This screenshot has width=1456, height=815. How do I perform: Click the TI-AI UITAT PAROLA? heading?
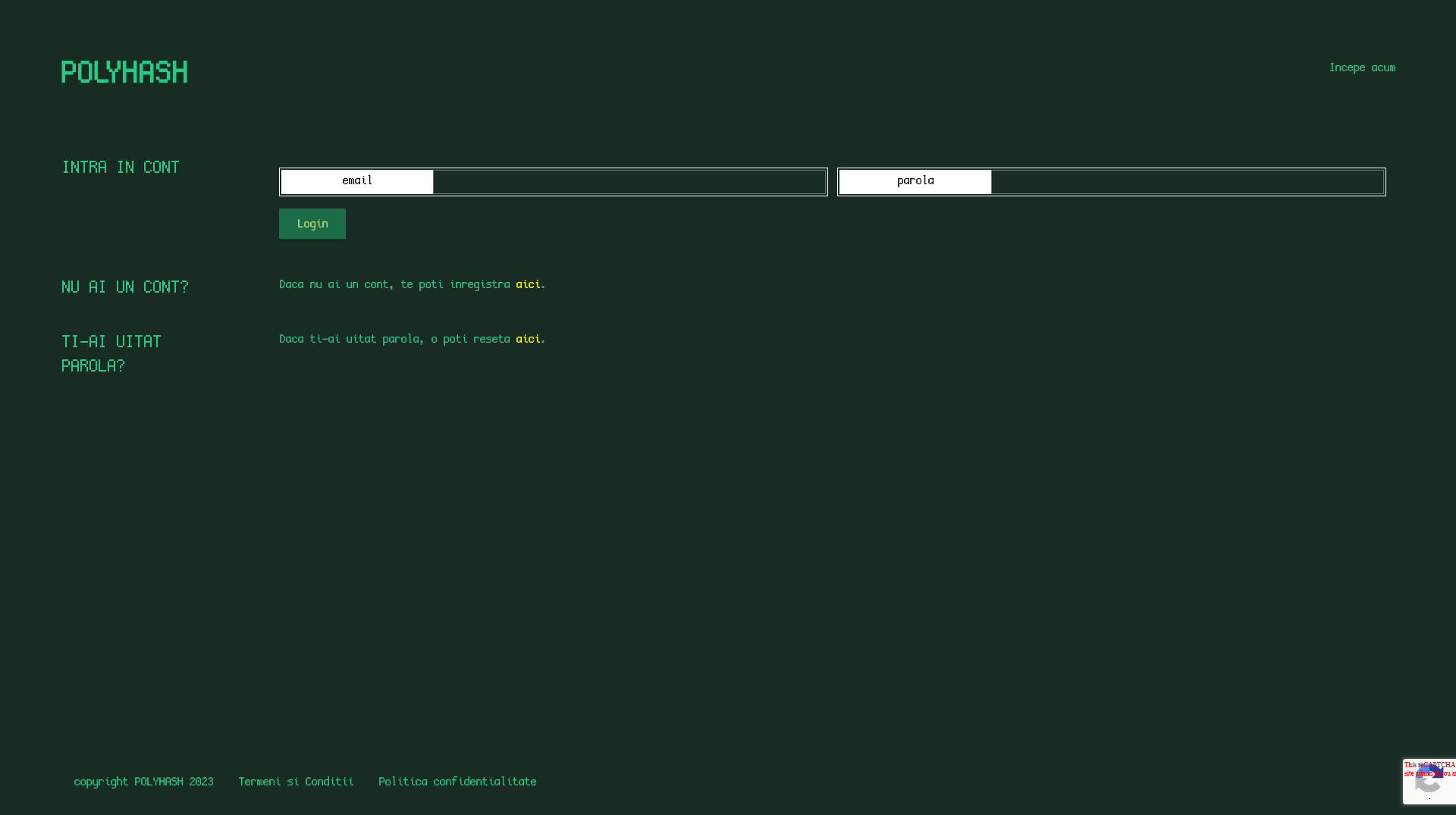click(x=111, y=353)
